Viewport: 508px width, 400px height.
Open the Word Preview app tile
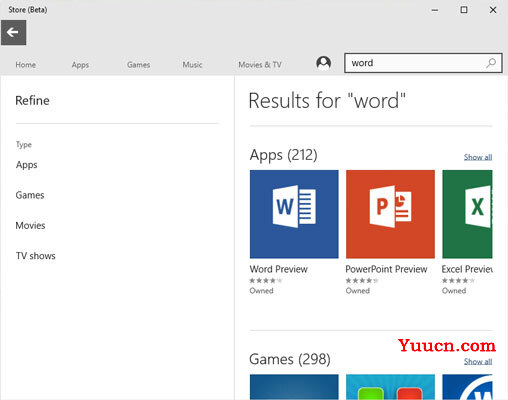pos(294,214)
